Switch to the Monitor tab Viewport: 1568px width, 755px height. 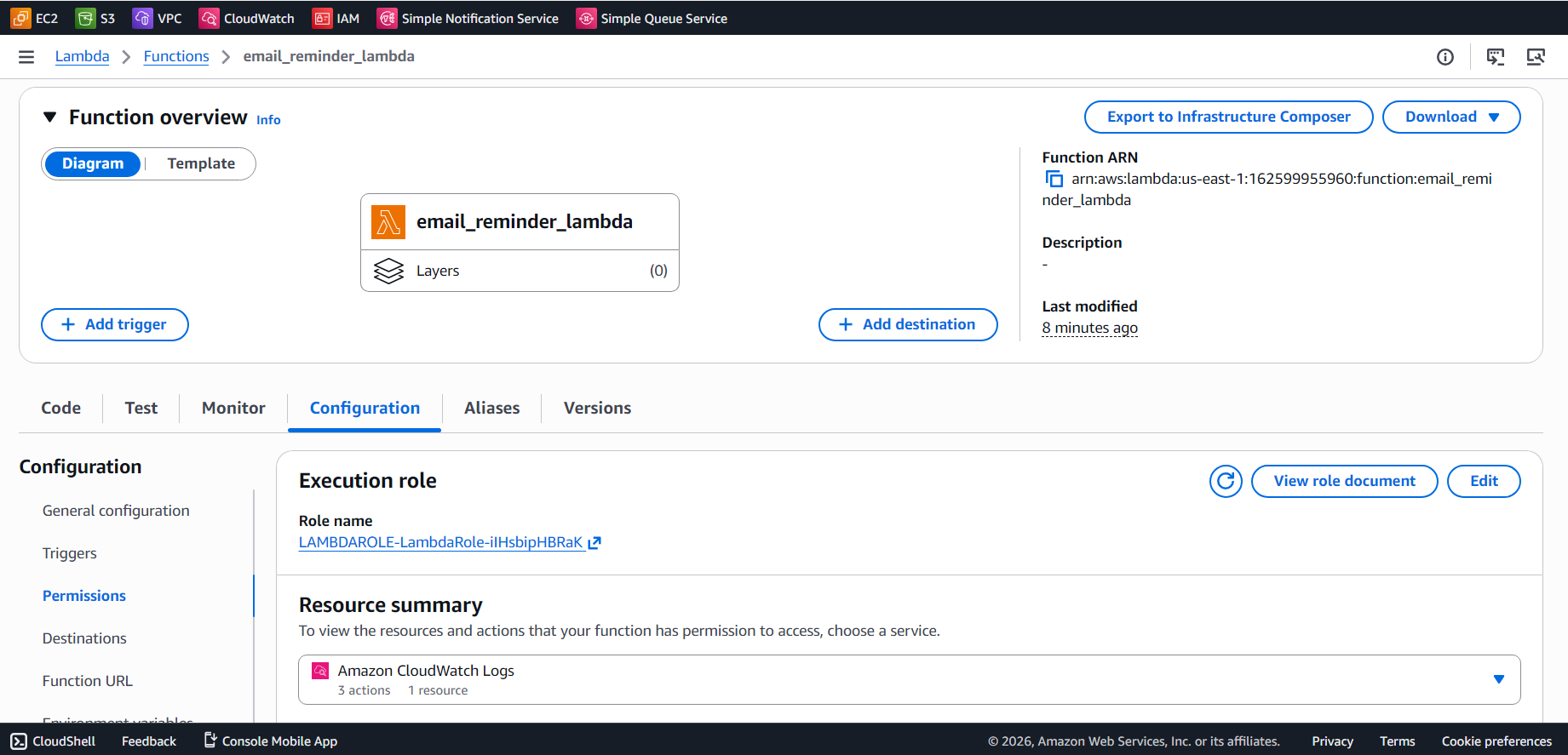pyautogui.click(x=233, y=408)
